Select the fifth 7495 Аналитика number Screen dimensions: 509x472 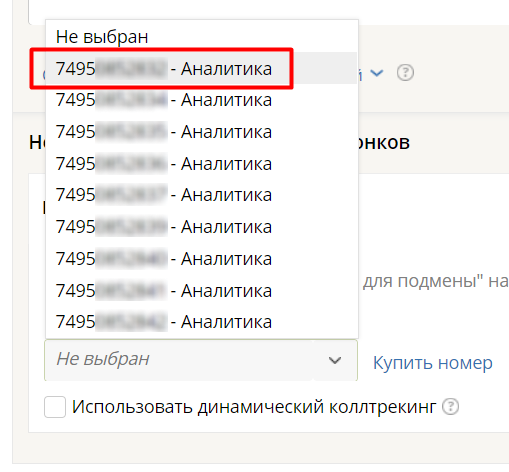[x=202, y=195]
